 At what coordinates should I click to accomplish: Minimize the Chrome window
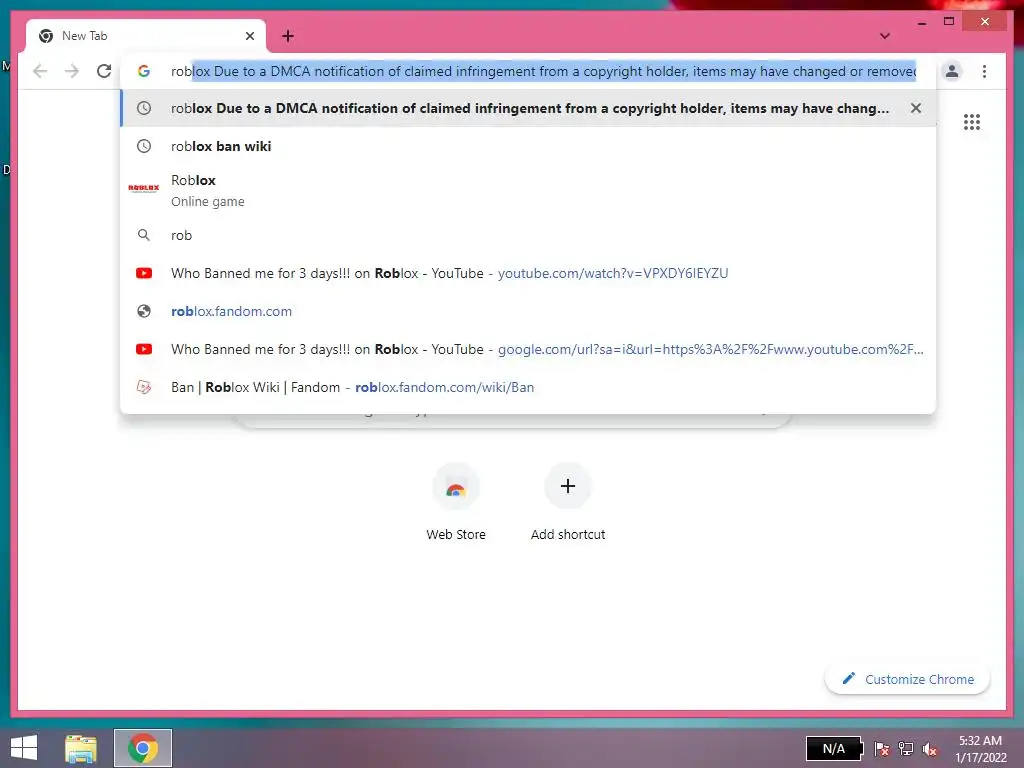coord(921,22)
